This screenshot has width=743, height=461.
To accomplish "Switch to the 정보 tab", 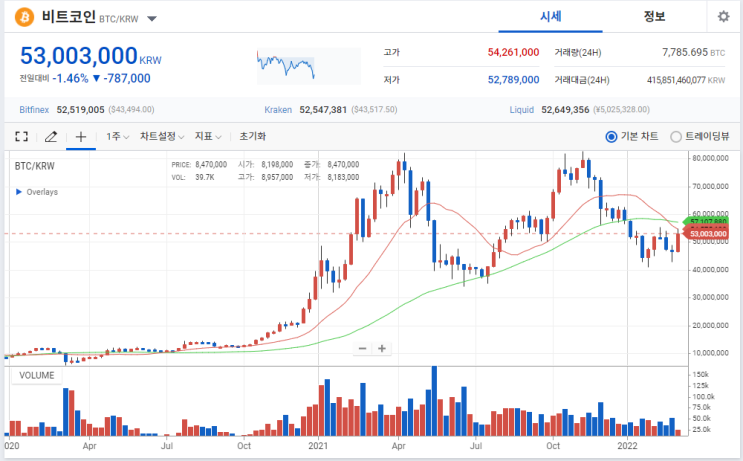I will (x=654, y=17).
